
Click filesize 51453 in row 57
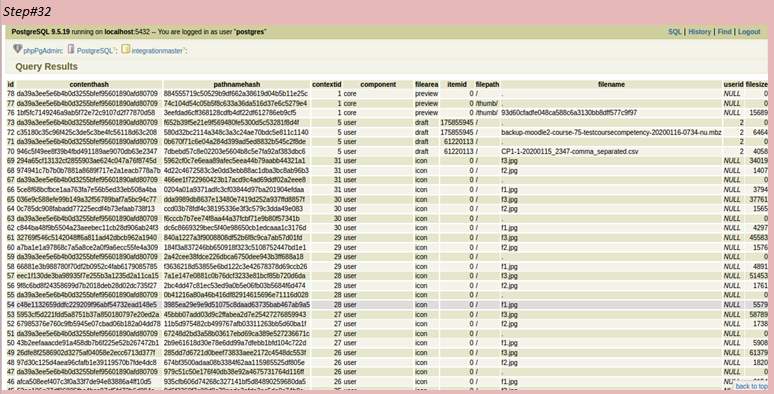[x=758, y=276]
